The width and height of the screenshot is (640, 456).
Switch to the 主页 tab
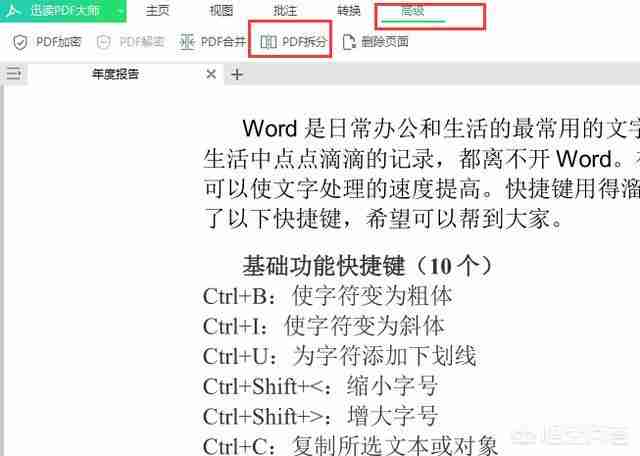click(157, 11)
